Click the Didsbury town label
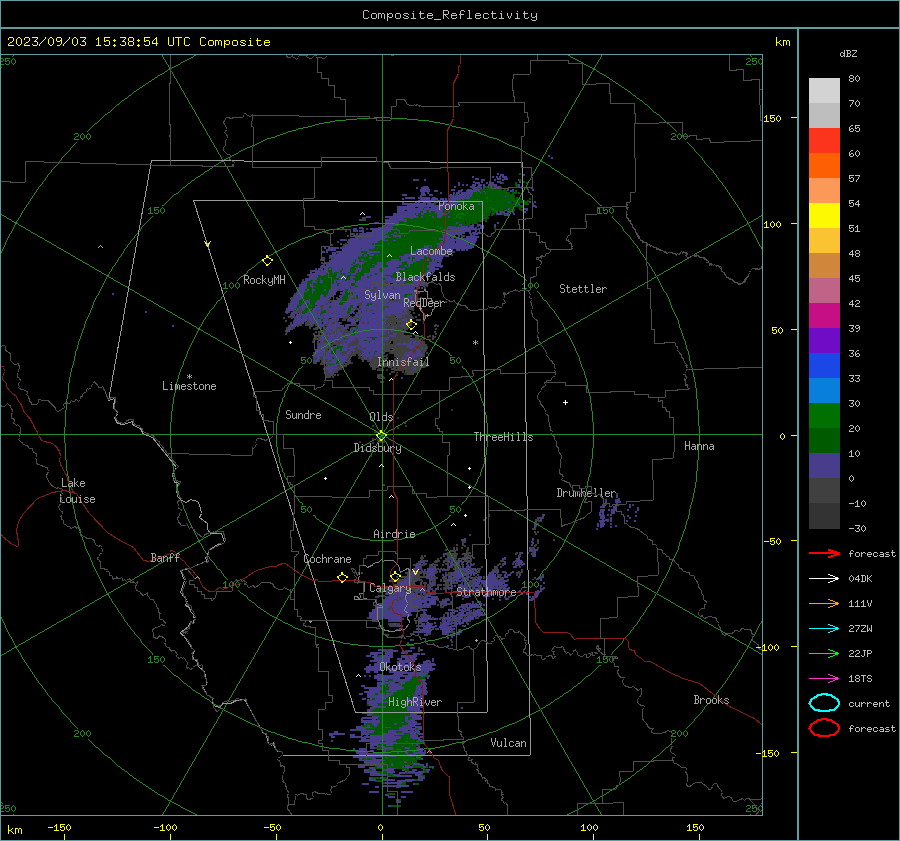This screenshot has height=841, width=900. pyautogui.click(x=377, y=448)
